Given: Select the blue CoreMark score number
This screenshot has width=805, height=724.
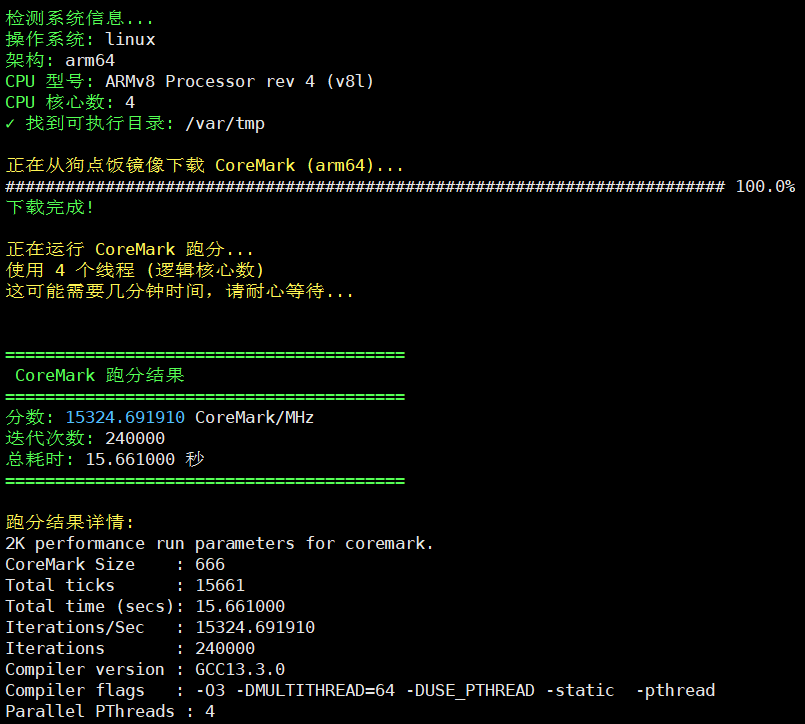Looking at the screenshot, I should 125,417.
